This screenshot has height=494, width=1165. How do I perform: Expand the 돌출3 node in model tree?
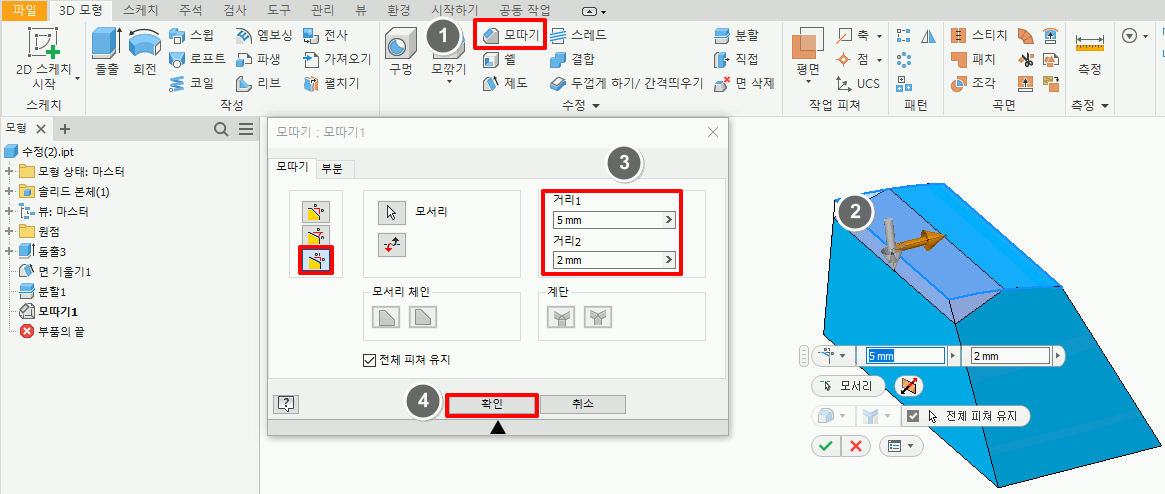point(9,250)
